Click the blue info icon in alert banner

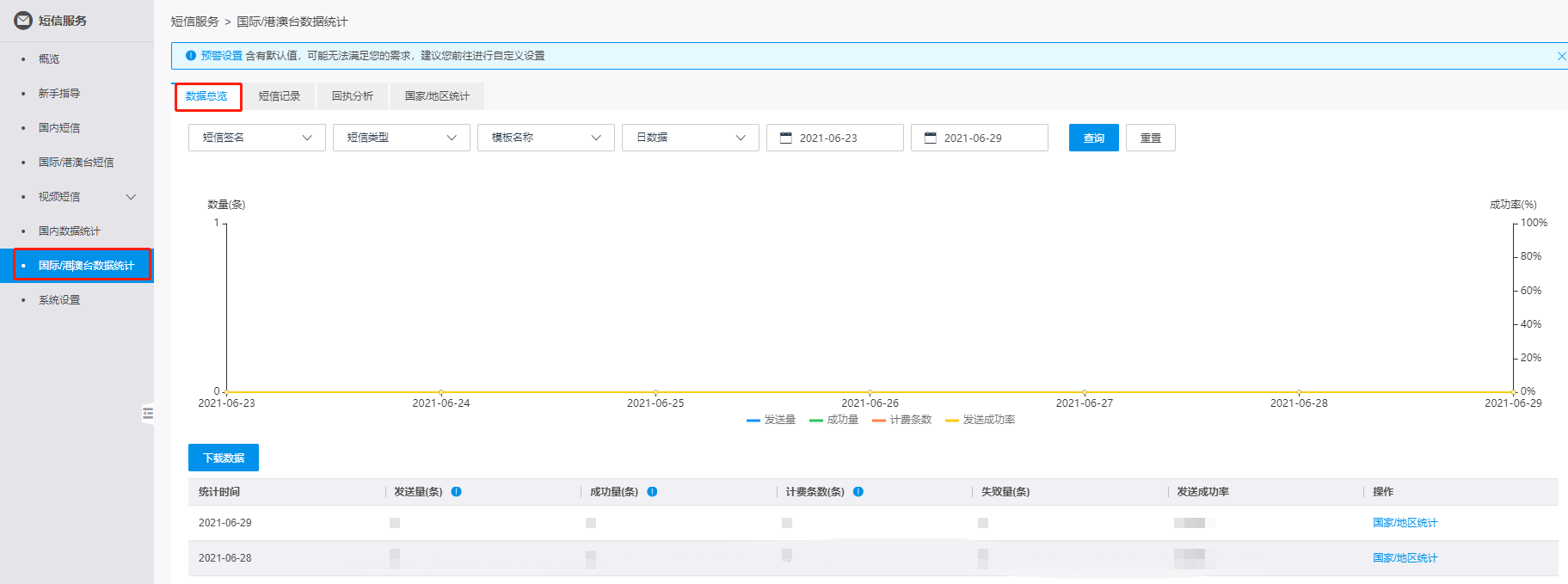click(191, 55)
